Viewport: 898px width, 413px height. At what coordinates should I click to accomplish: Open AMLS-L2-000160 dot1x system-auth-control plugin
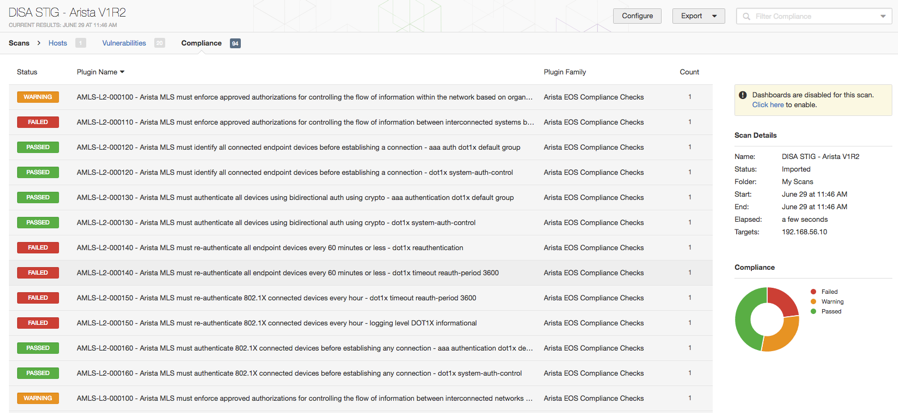tap(299, 373)
